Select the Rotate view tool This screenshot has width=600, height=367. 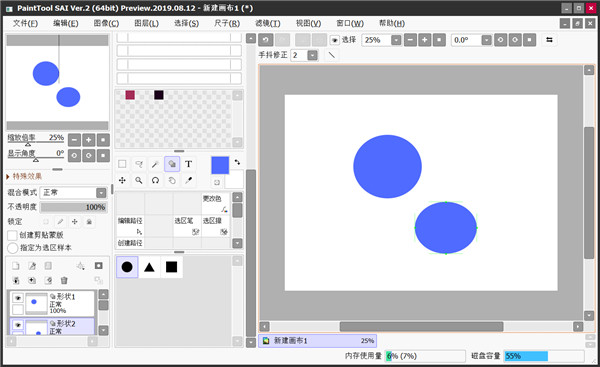155,180
